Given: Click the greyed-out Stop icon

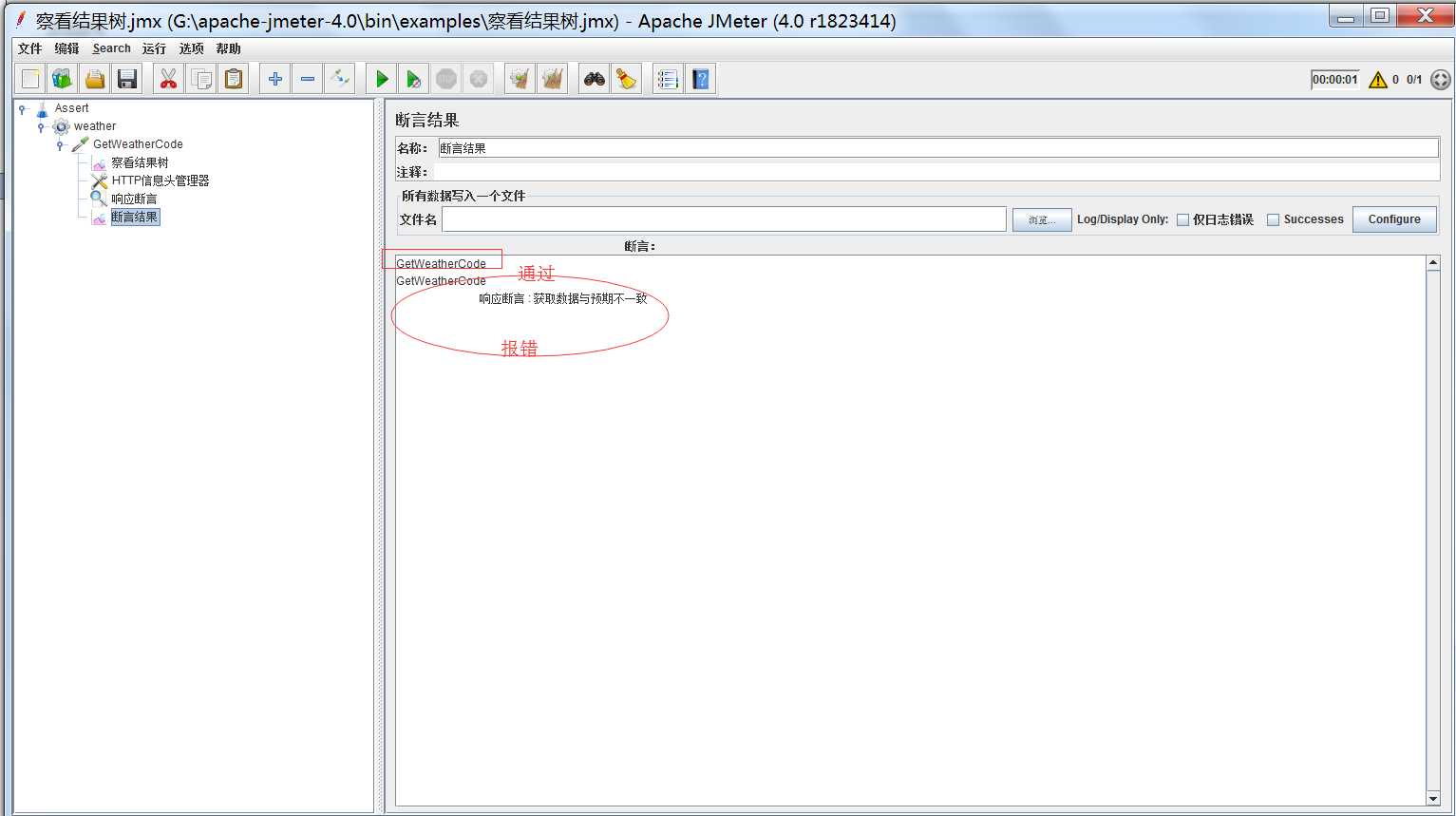Looking at the screenshot, I should (x=446, y=79).
